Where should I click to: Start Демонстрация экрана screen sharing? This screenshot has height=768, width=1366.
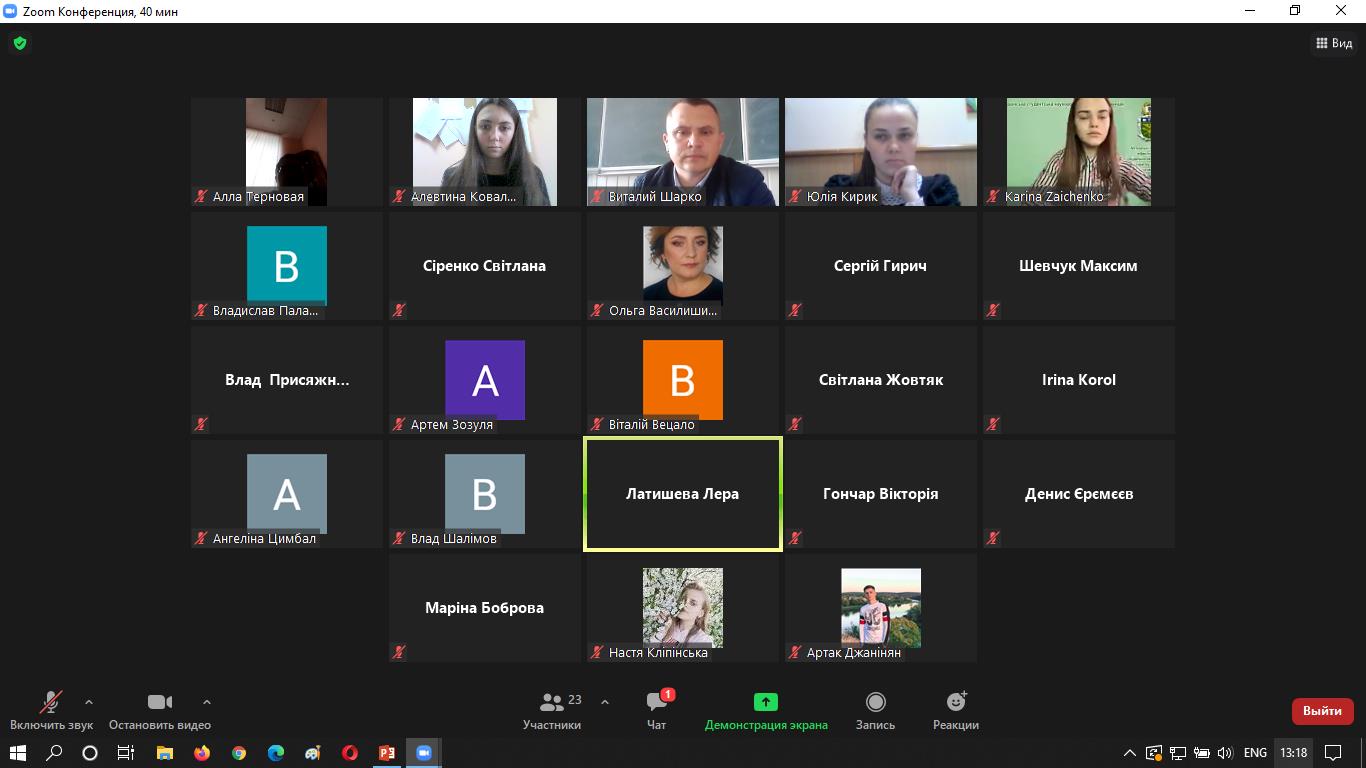(766, 710)
